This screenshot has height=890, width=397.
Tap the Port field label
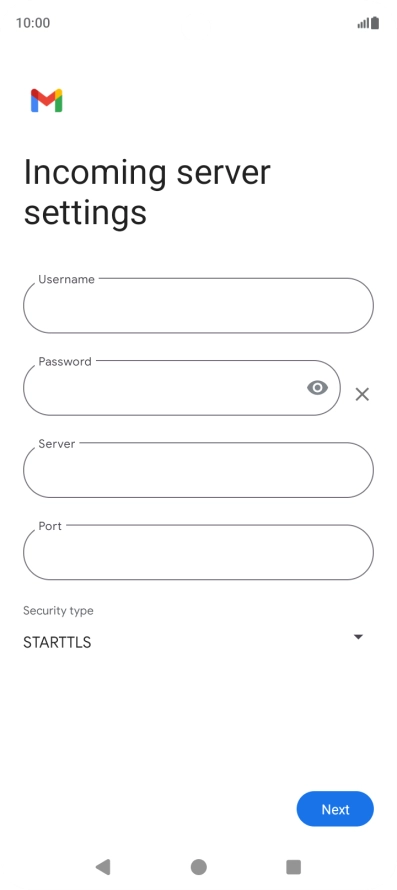50,526
